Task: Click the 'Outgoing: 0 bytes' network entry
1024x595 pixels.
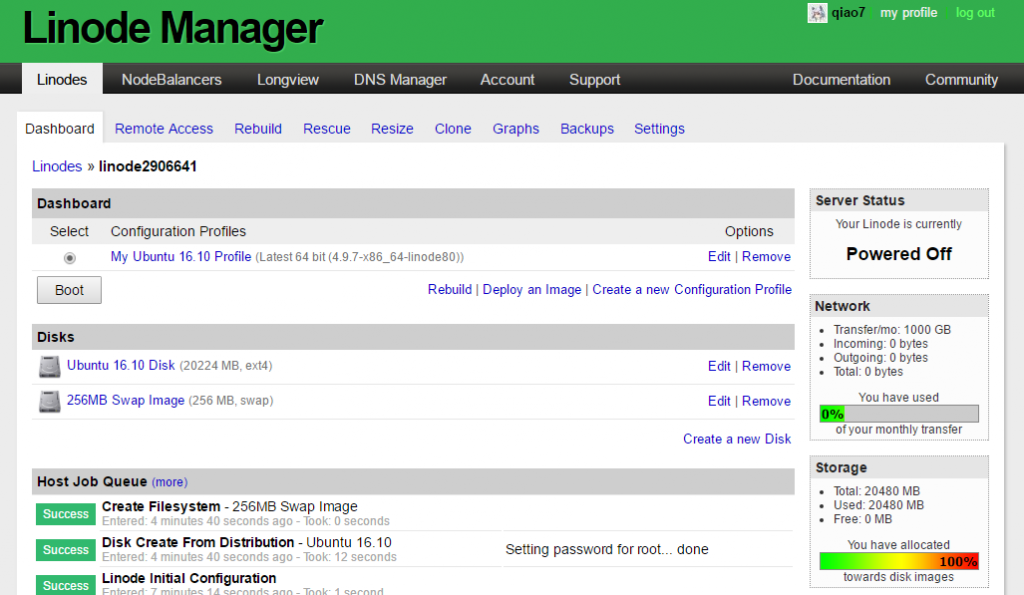Action: (x=880, y=358)
